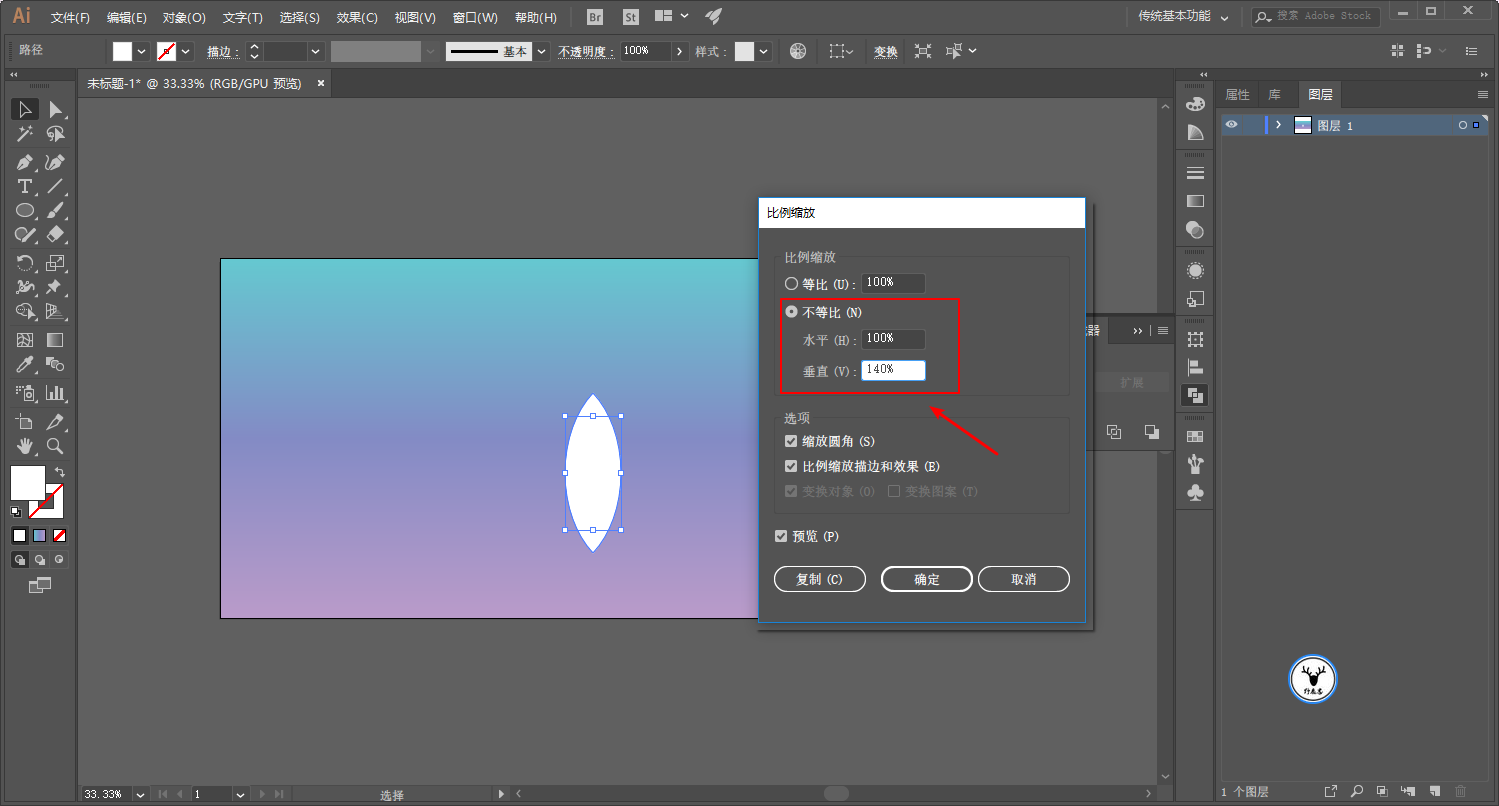Select the Line Segment tool
Image resolution: width=1499 pixels, height=806 pixels.
[x=56, y=186]
